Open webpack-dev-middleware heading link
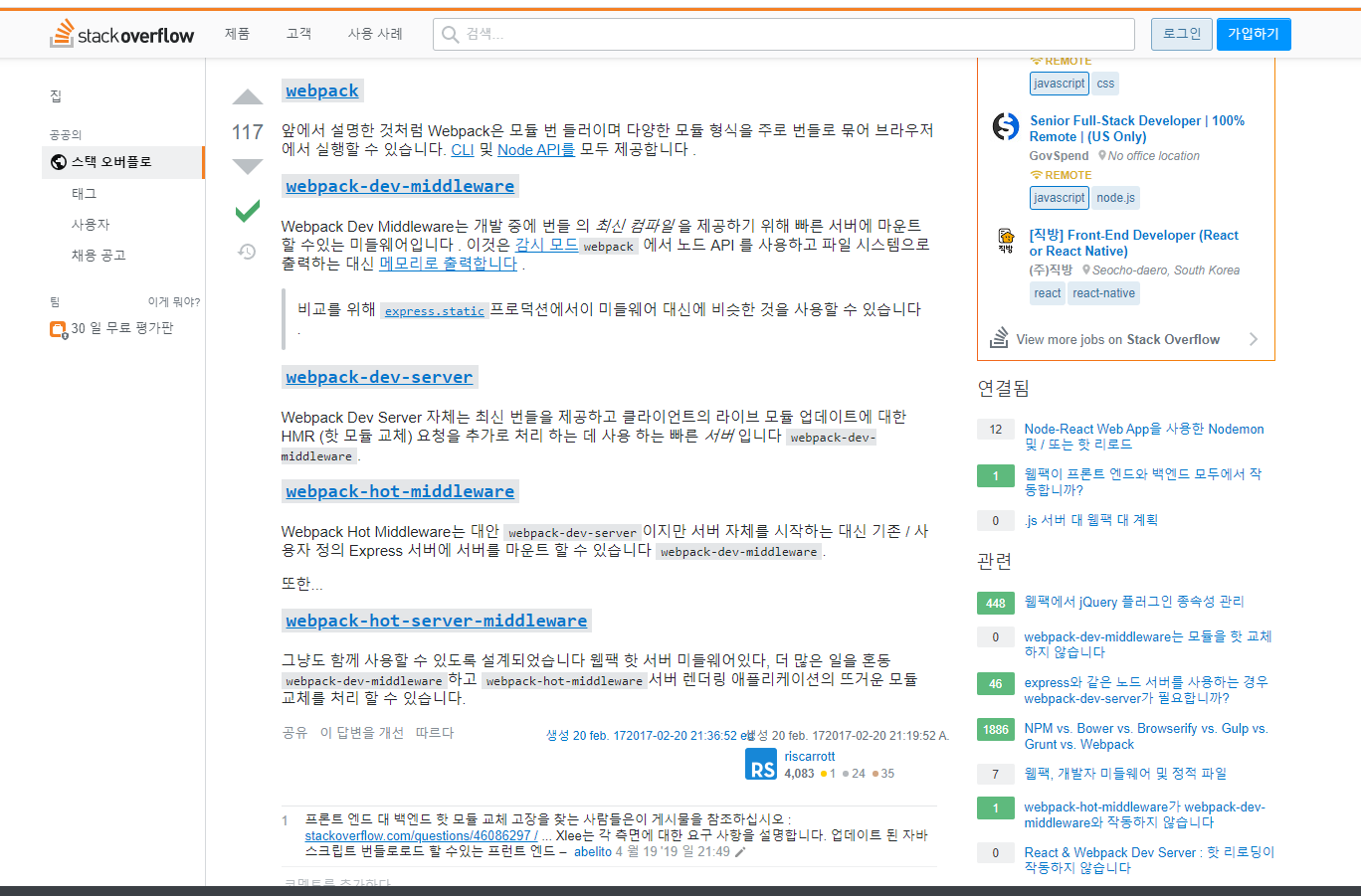This screenshot has height=896, width=1361. (400, 186)
